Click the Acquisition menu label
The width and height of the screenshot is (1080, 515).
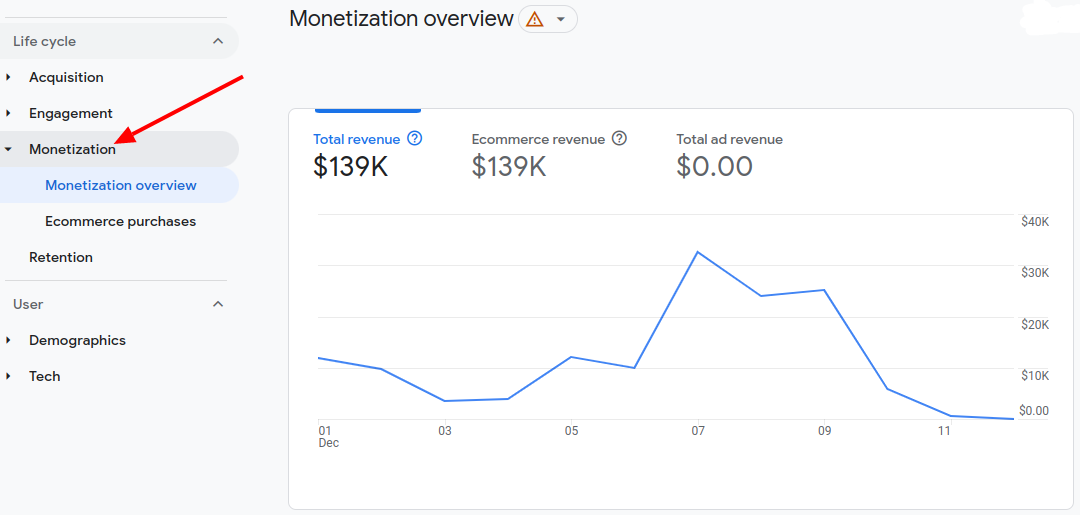pyautogui.click(x=66, y=77)
